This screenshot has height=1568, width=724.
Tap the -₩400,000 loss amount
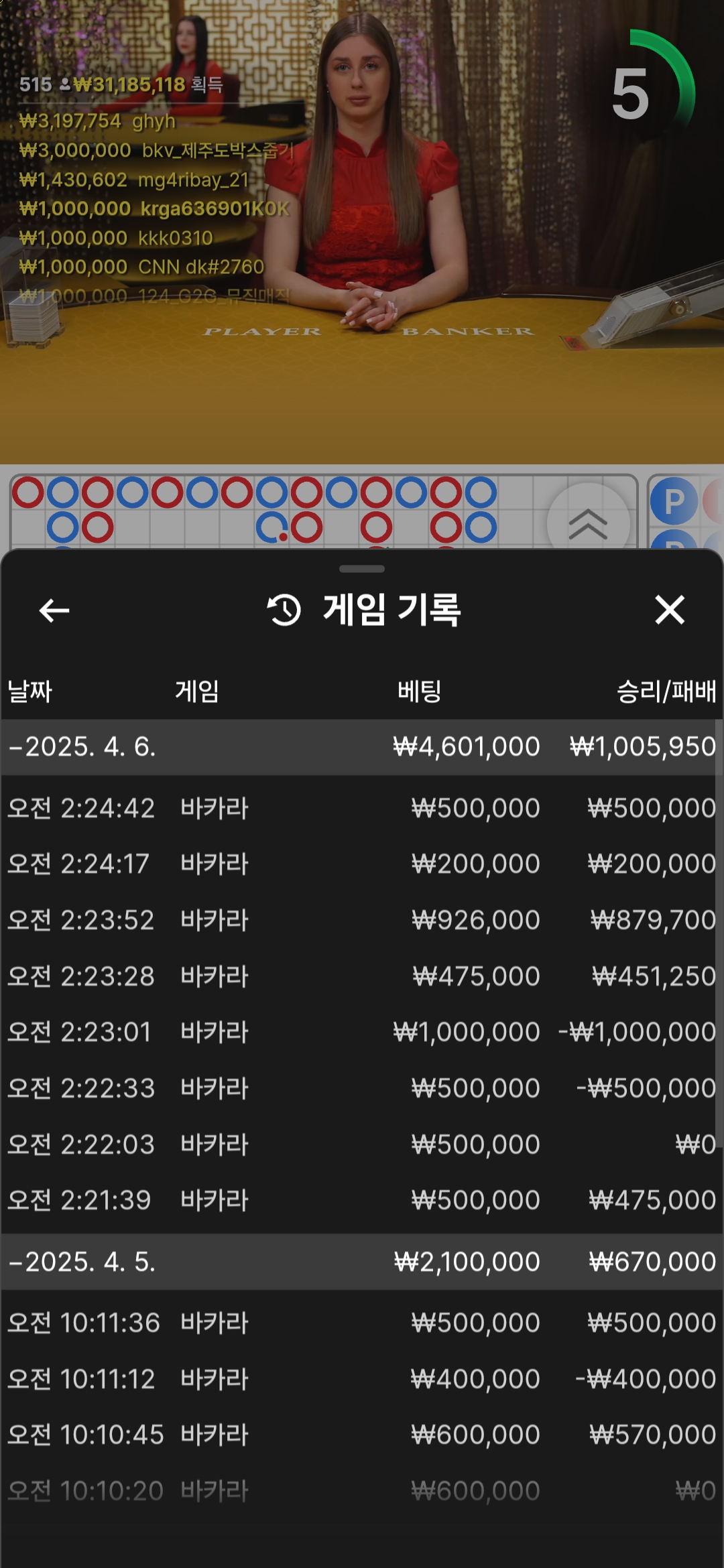point(646,1379)
